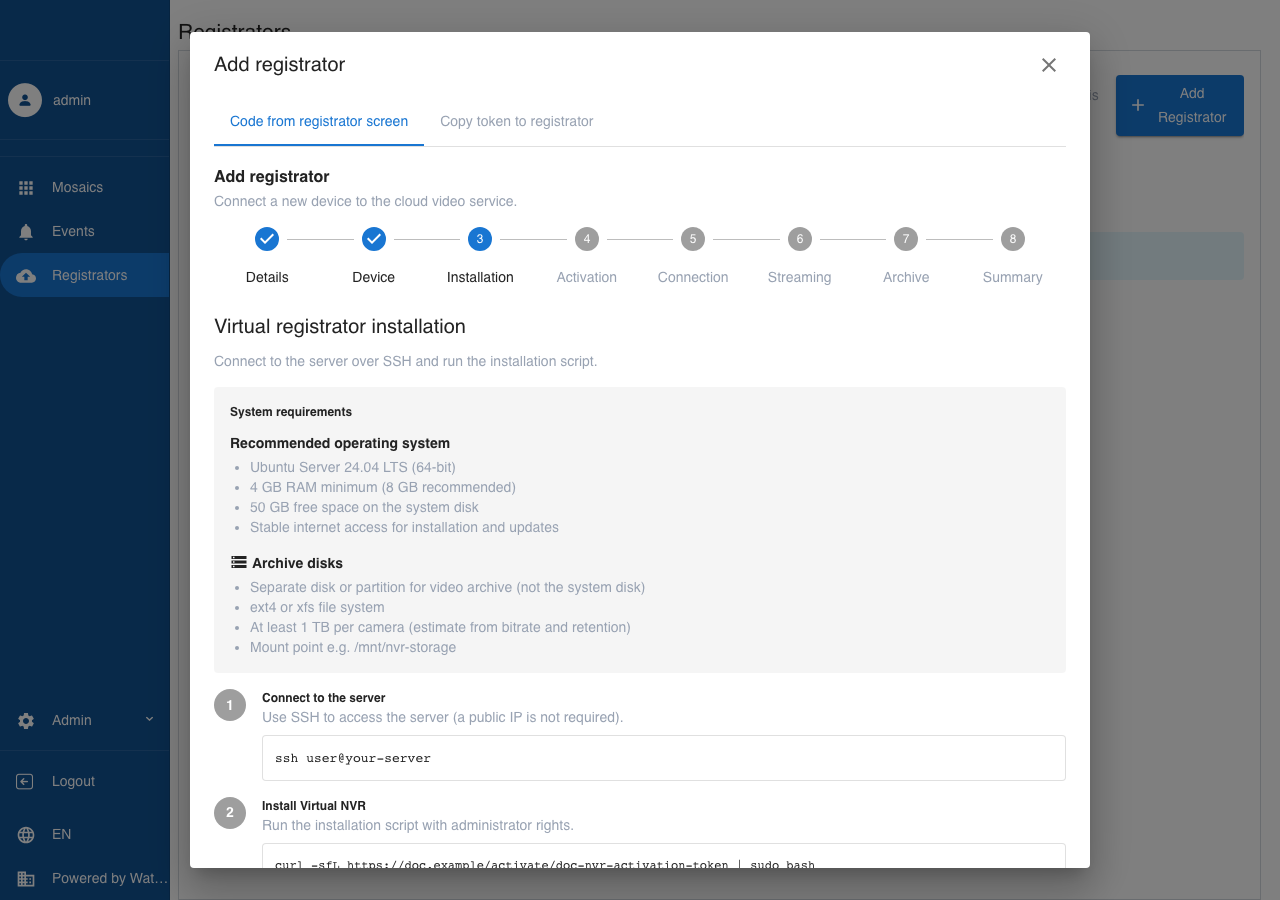Click the Installation step label
The width and height of the screenshot is (1280, 900).
[x=480, y=277]
